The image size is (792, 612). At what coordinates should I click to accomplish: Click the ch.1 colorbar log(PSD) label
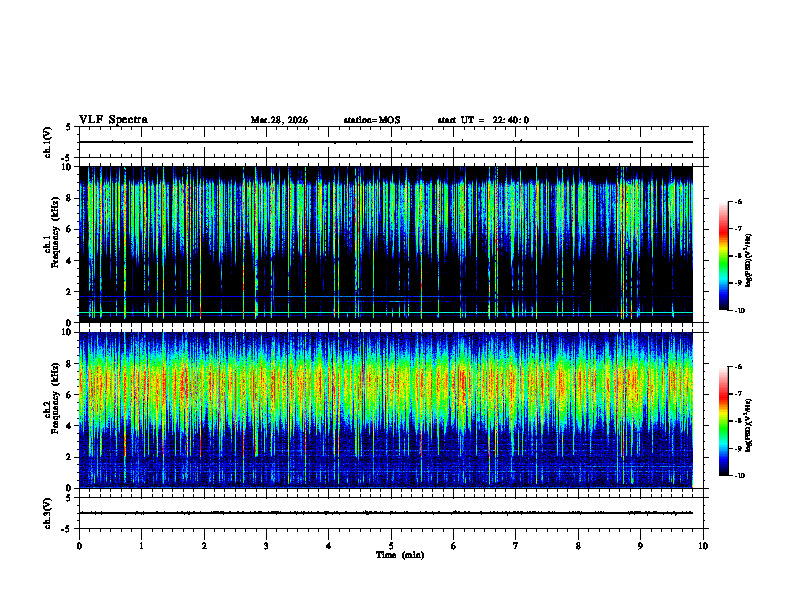748,260
